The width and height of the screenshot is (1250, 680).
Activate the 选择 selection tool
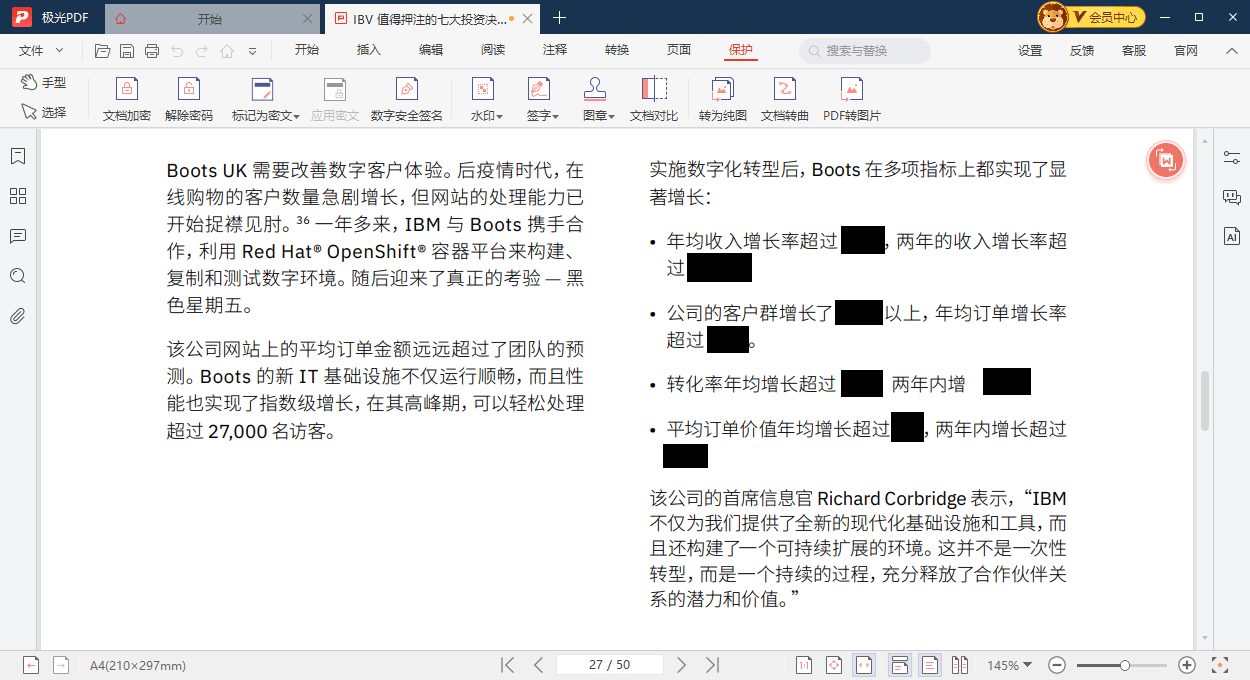(44, 112)
